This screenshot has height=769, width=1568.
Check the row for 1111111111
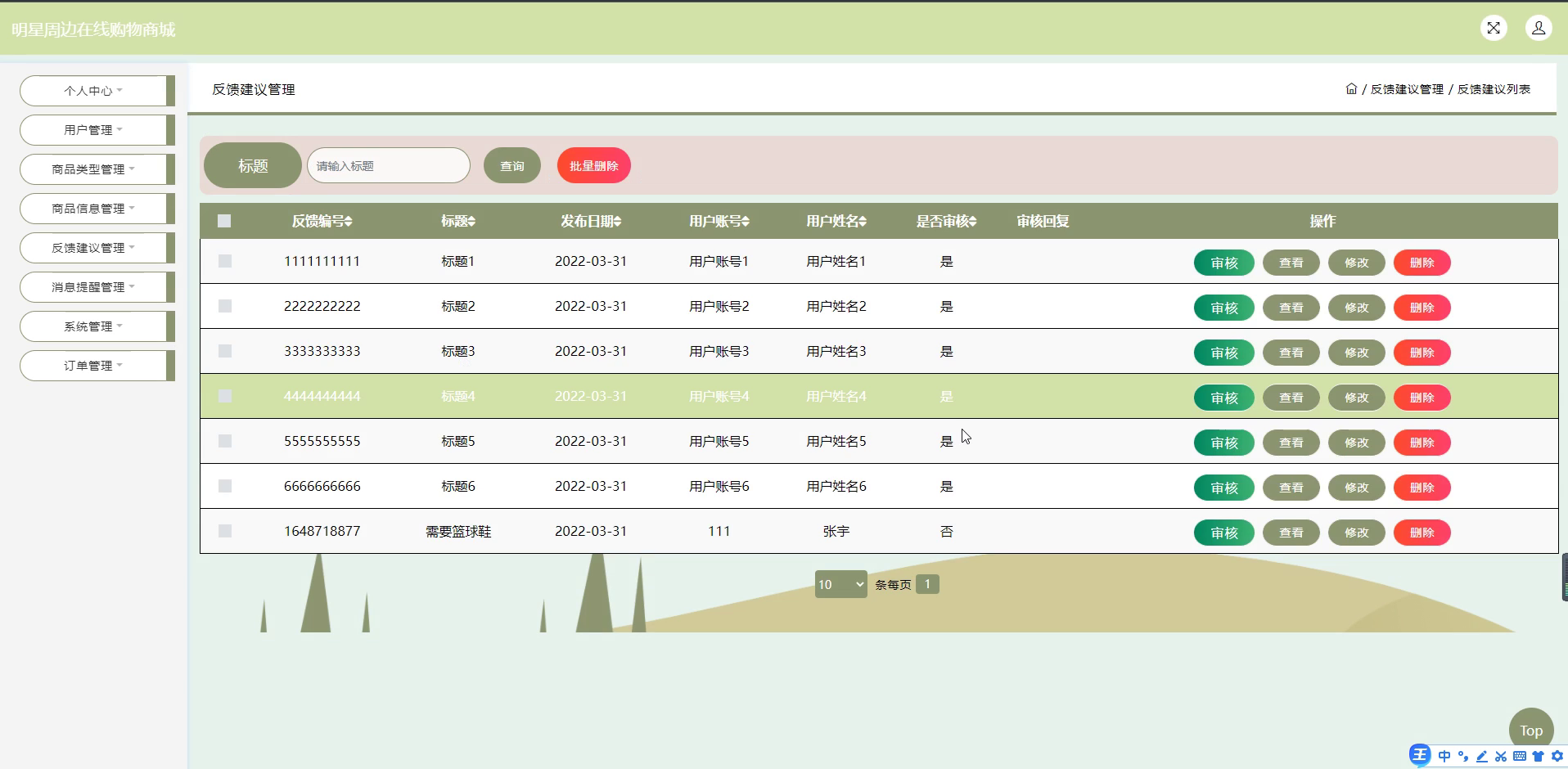coord(225,261)
